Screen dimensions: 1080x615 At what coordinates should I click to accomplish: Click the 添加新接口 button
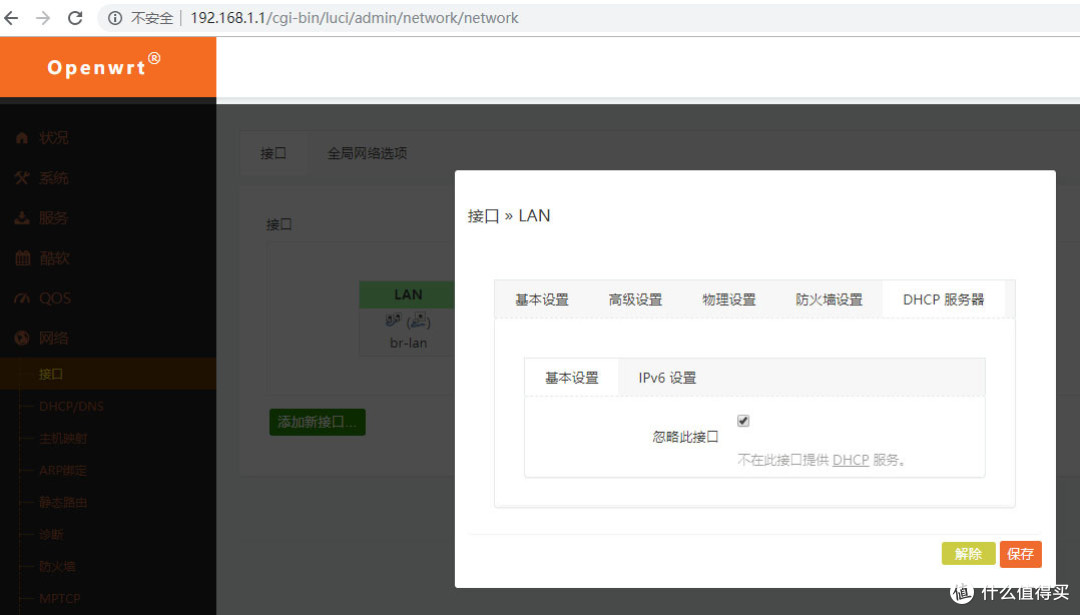[317, 422]
